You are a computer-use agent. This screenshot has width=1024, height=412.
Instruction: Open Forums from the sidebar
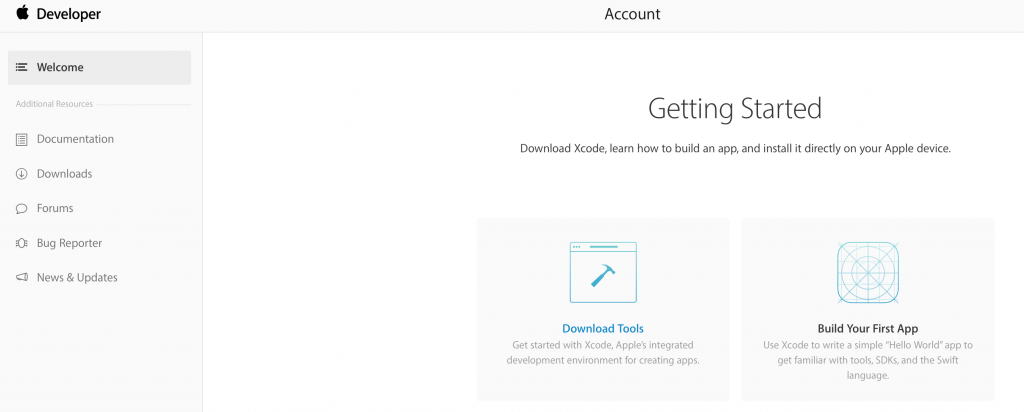[x=55, y=208]
